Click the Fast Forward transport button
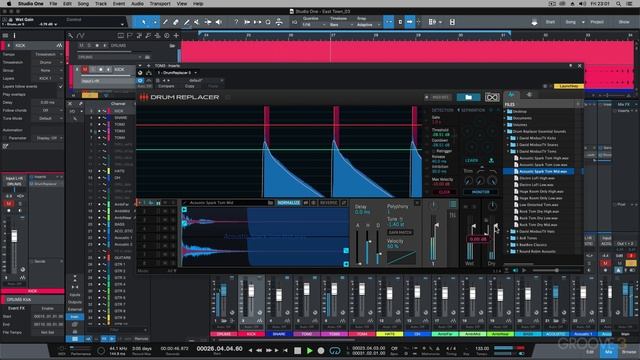 [269, 350]
